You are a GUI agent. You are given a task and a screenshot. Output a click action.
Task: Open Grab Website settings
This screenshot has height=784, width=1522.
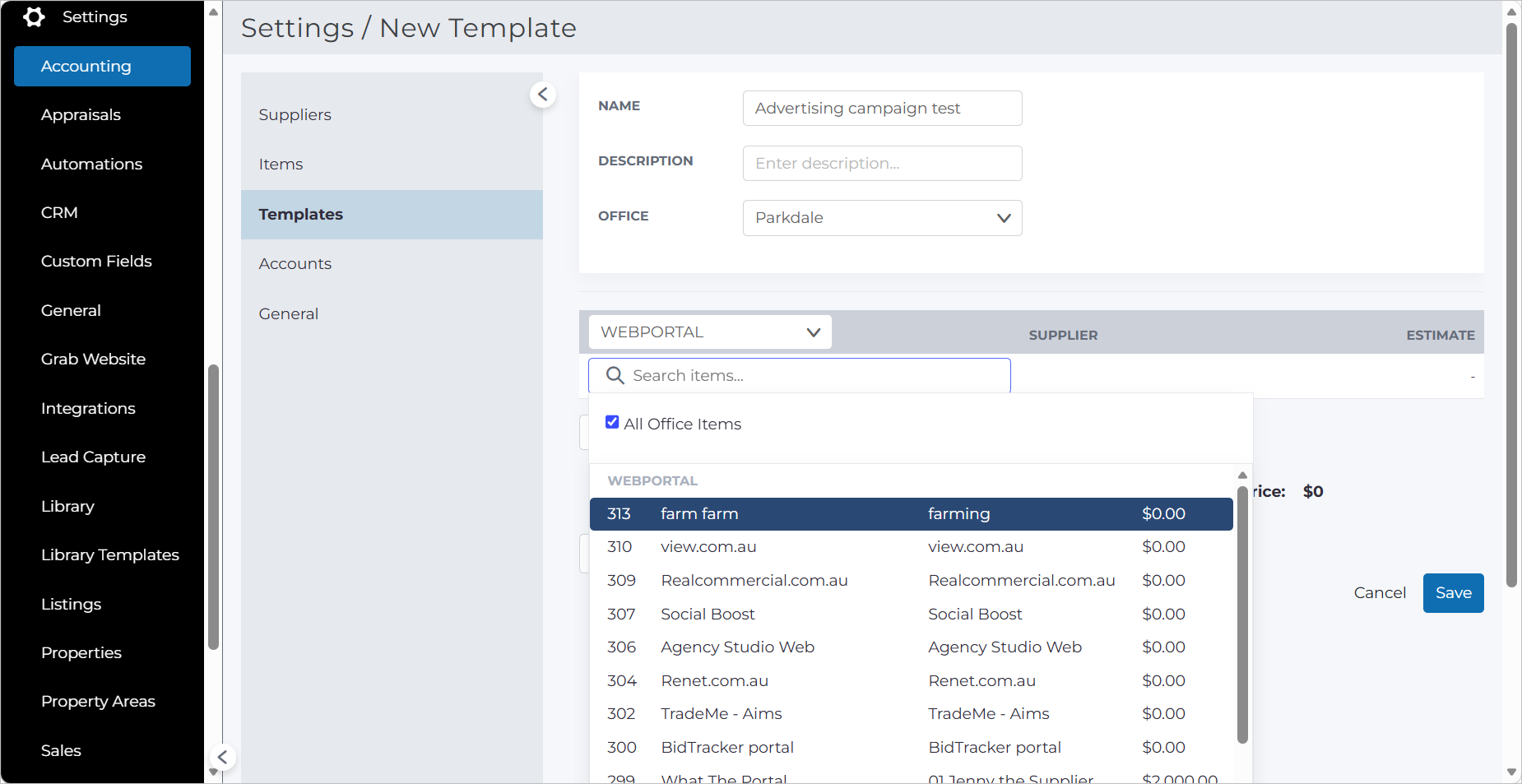tap(93, 359)
